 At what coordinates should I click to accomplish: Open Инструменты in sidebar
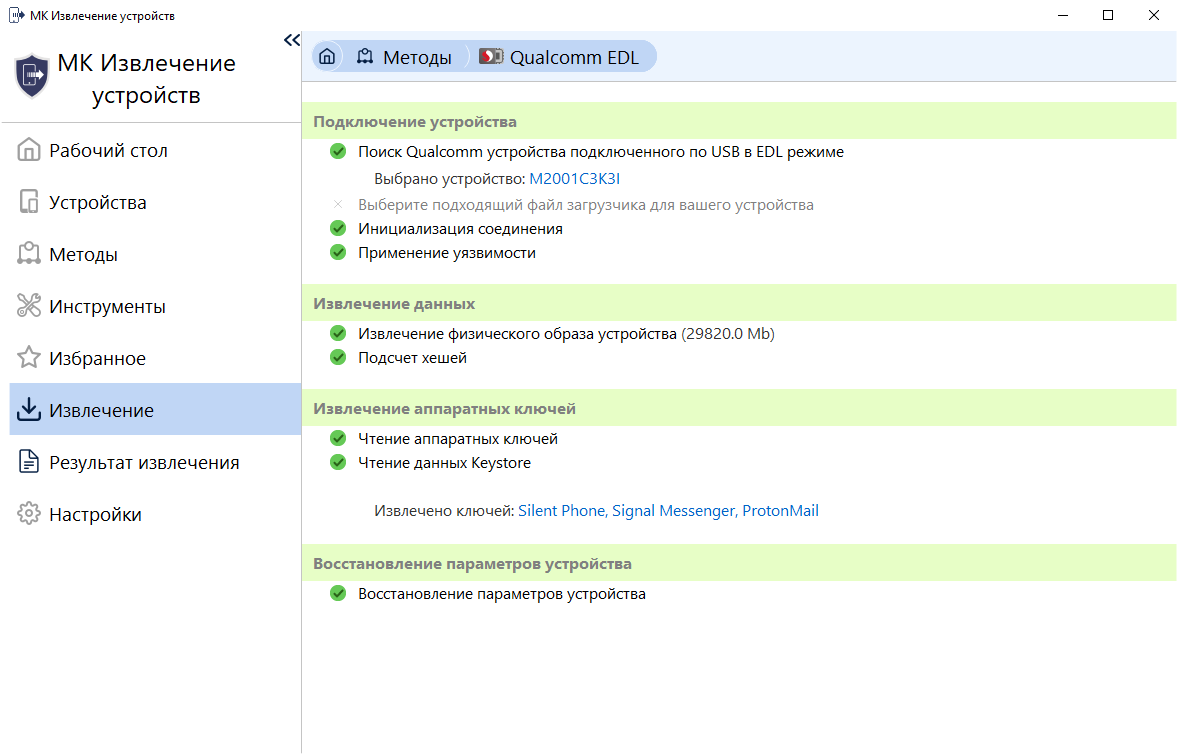156,306
